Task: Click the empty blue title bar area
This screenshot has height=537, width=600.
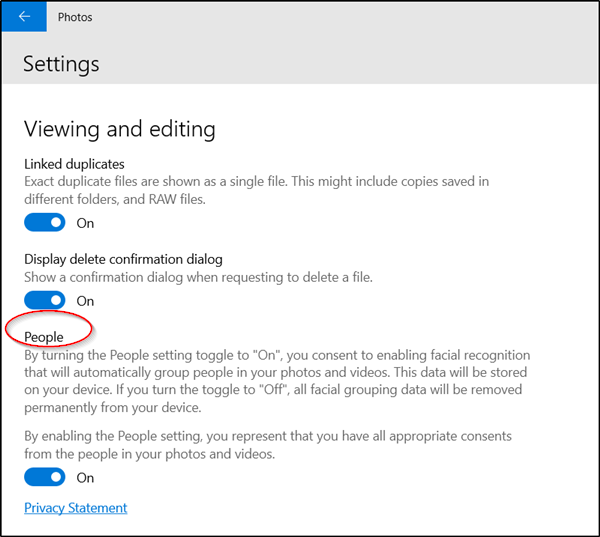Action: pyautogui.click(x=350, y=17)
